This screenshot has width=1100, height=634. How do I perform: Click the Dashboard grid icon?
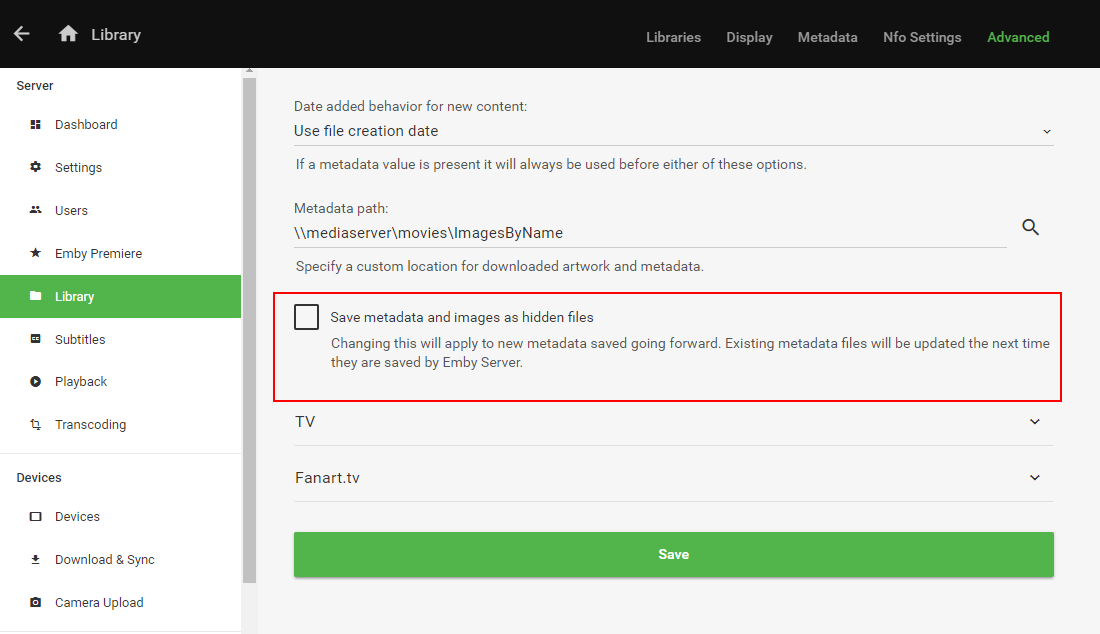36,125
